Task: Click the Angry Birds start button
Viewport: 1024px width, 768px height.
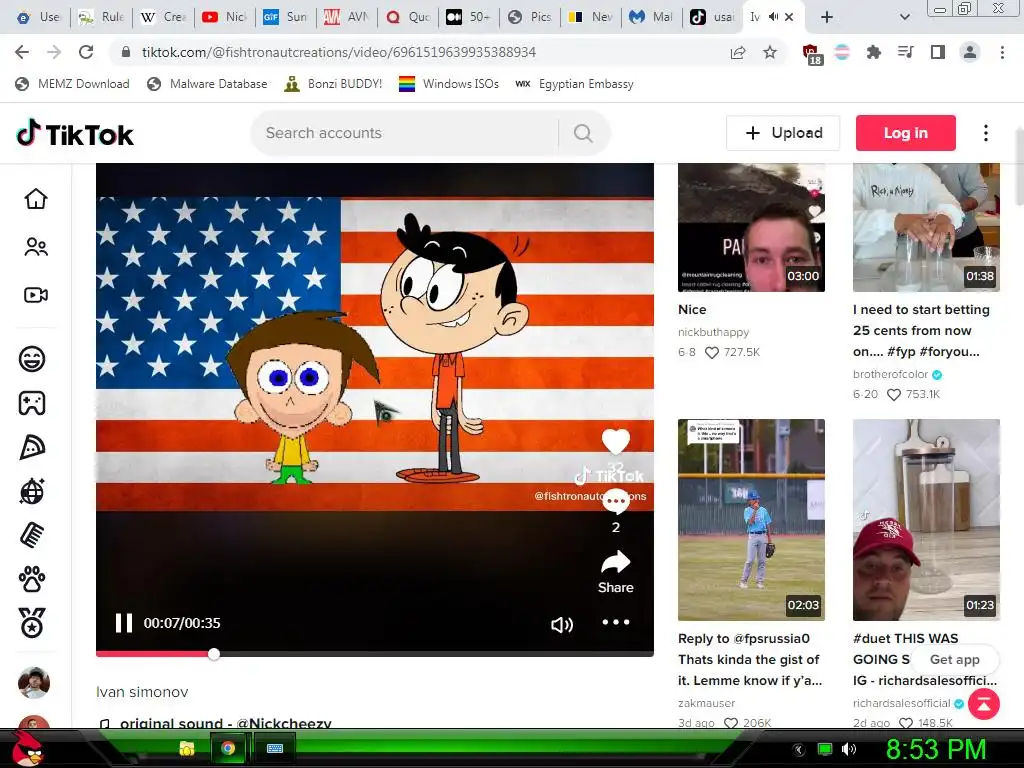Action: tap(29, 748)
